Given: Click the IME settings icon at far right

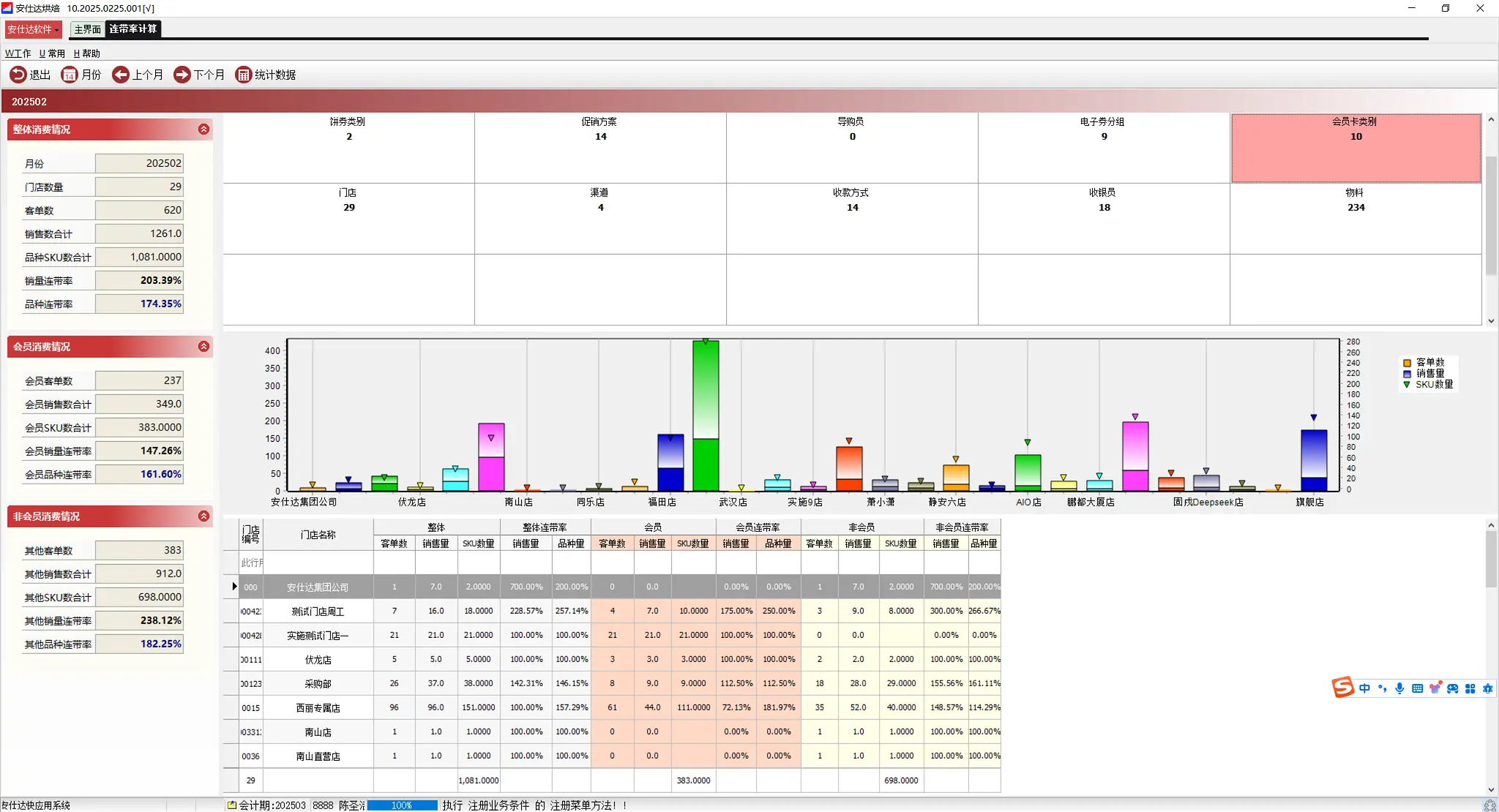Looking at the screenshot, I should (x=1488, y=688).
